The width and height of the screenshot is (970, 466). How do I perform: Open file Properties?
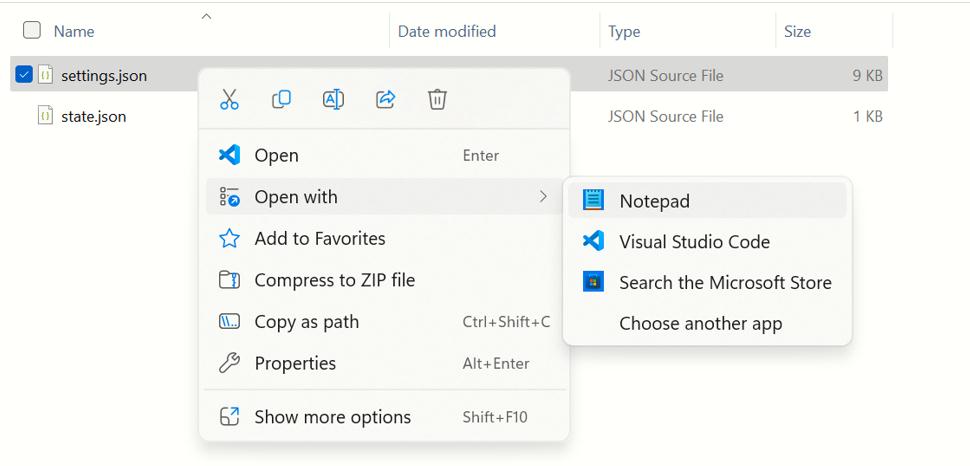(295, 364)
